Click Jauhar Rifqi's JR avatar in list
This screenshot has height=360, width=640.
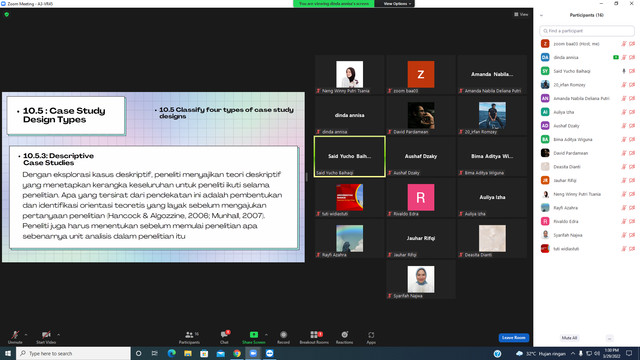tap(545, 180)
